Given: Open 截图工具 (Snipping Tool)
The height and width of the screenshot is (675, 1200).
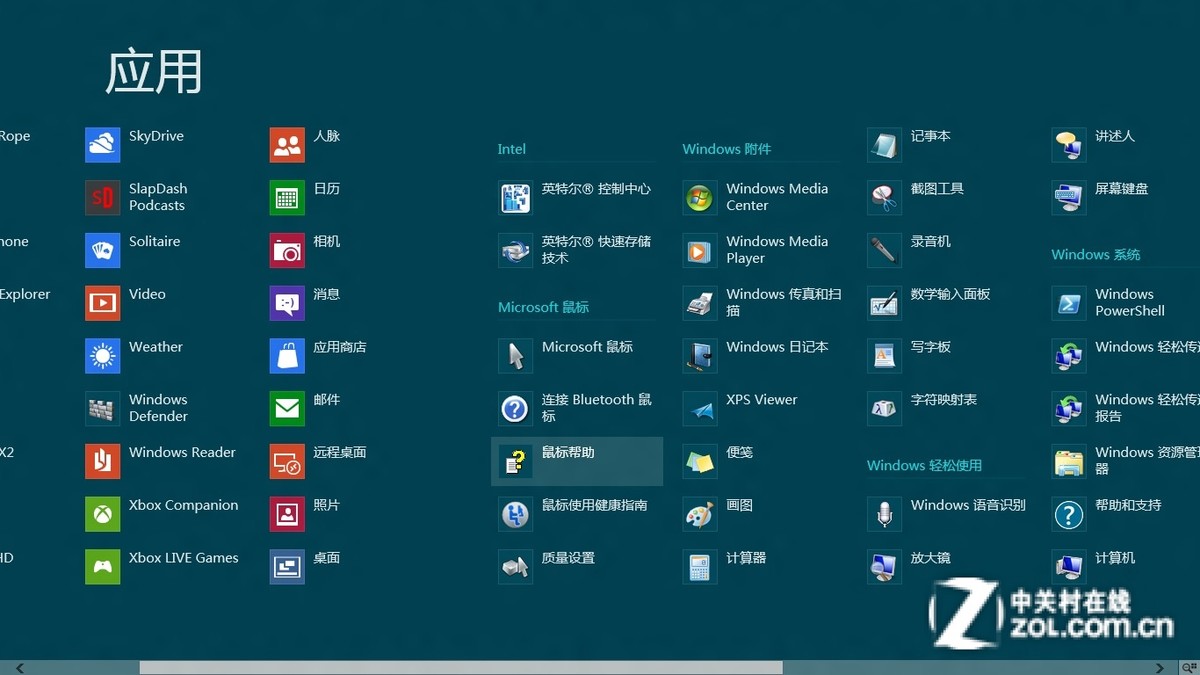Looking at the screenshot, I should [x=884, y=197].
